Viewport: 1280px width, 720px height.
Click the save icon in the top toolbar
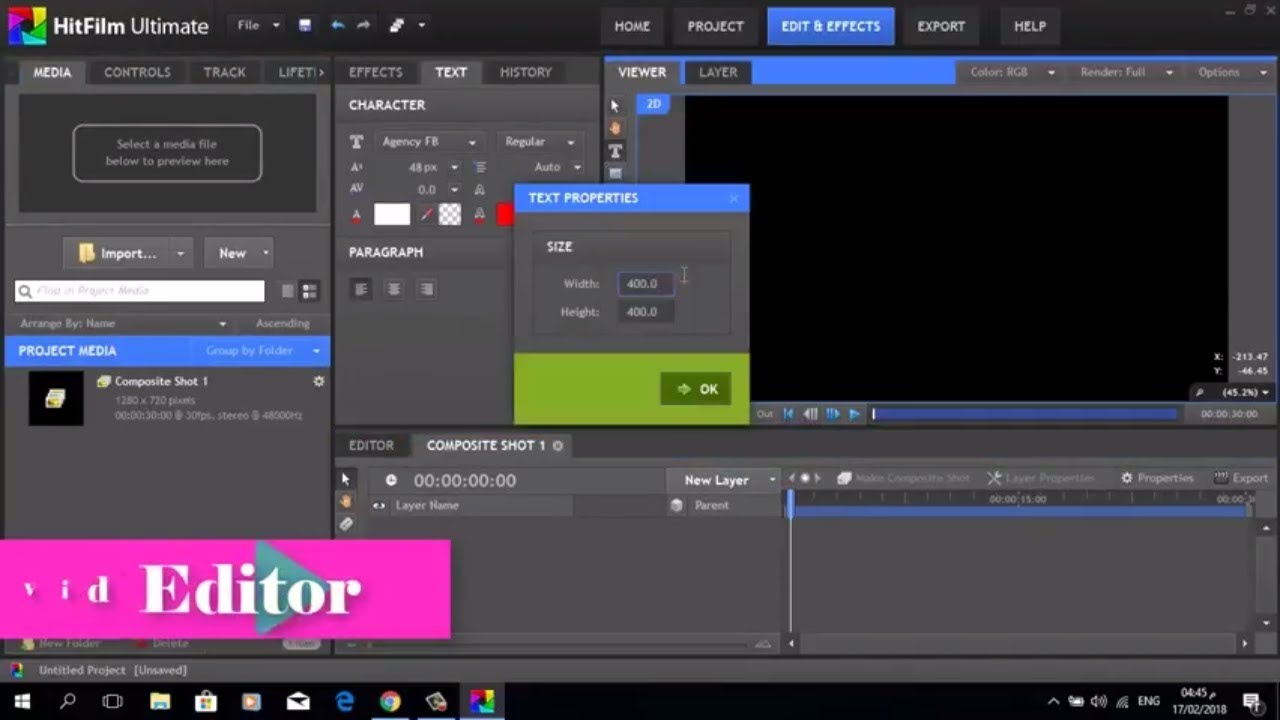pyautogui.click(x=305, y=26)
